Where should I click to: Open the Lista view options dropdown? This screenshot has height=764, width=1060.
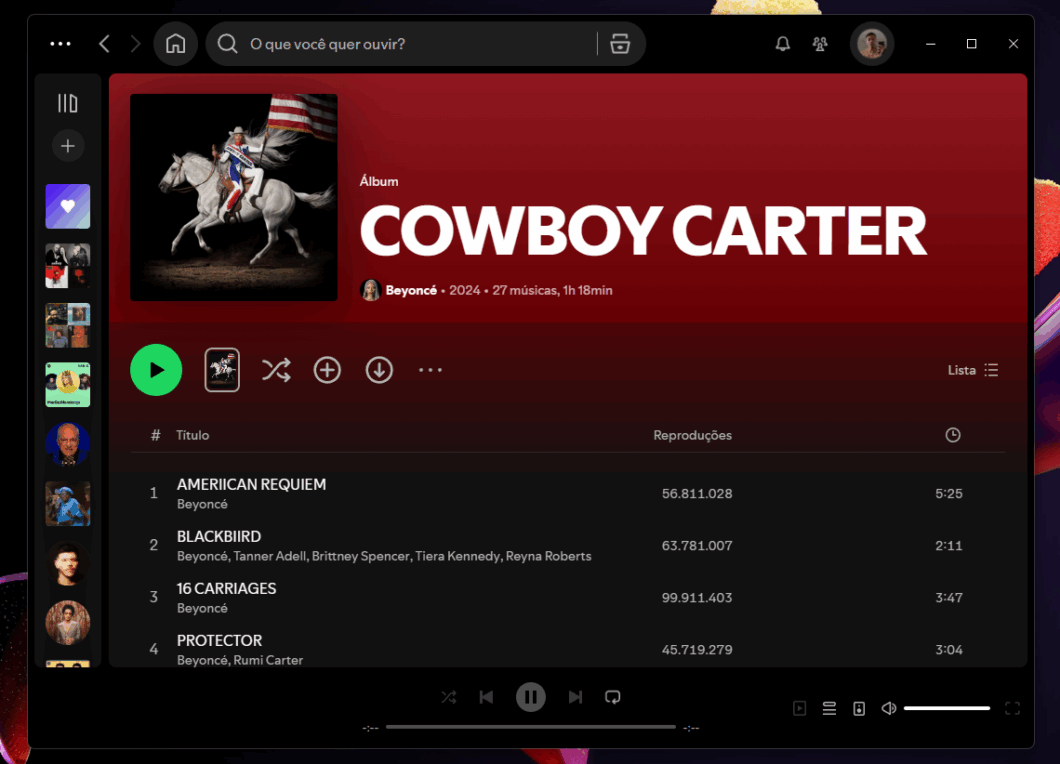tap(971, 370)
